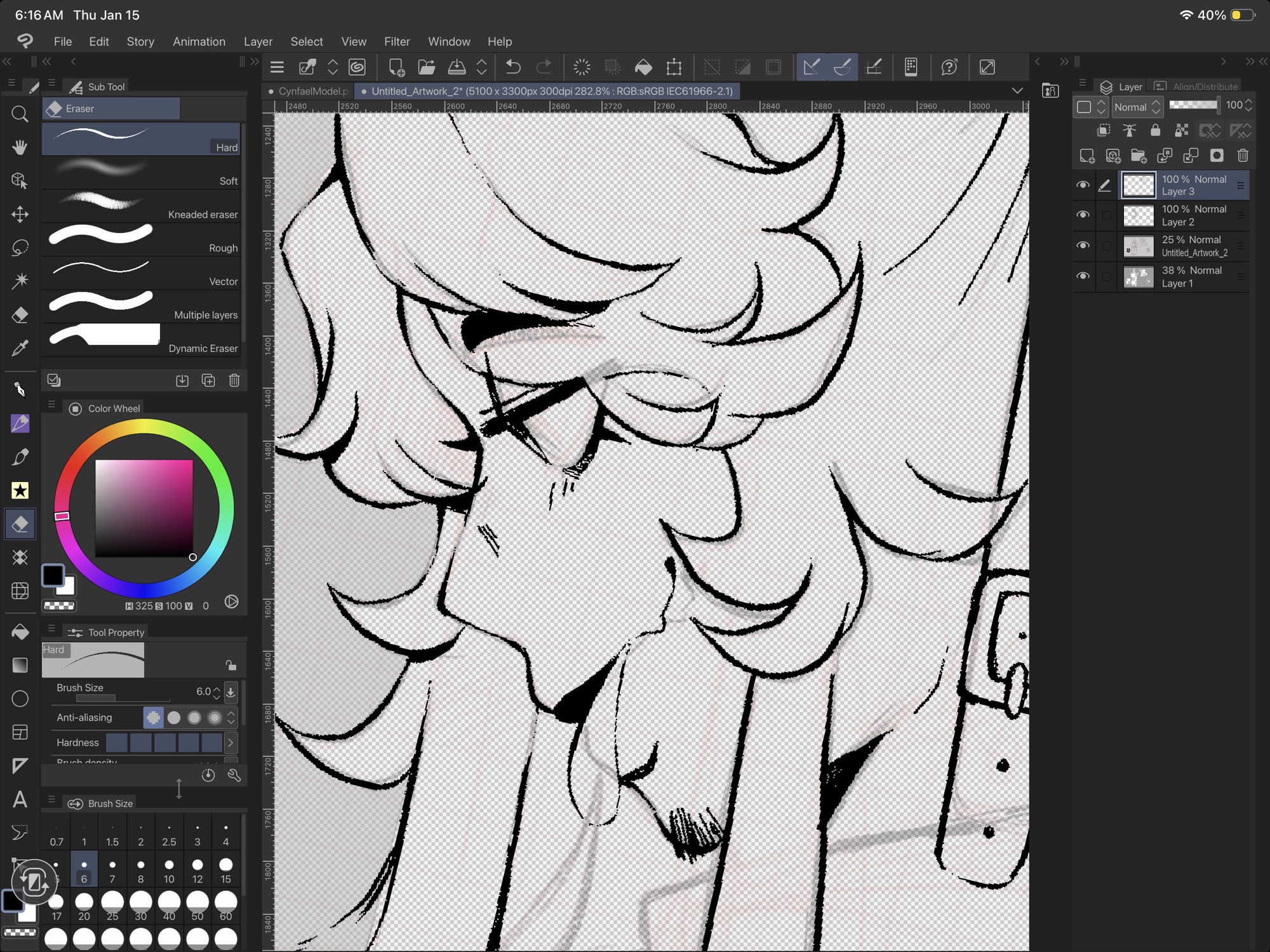The height and width of the screenshot is (952, 1270).
Task: Click the Undo arrow in the command bar
Action: [513, 67]
